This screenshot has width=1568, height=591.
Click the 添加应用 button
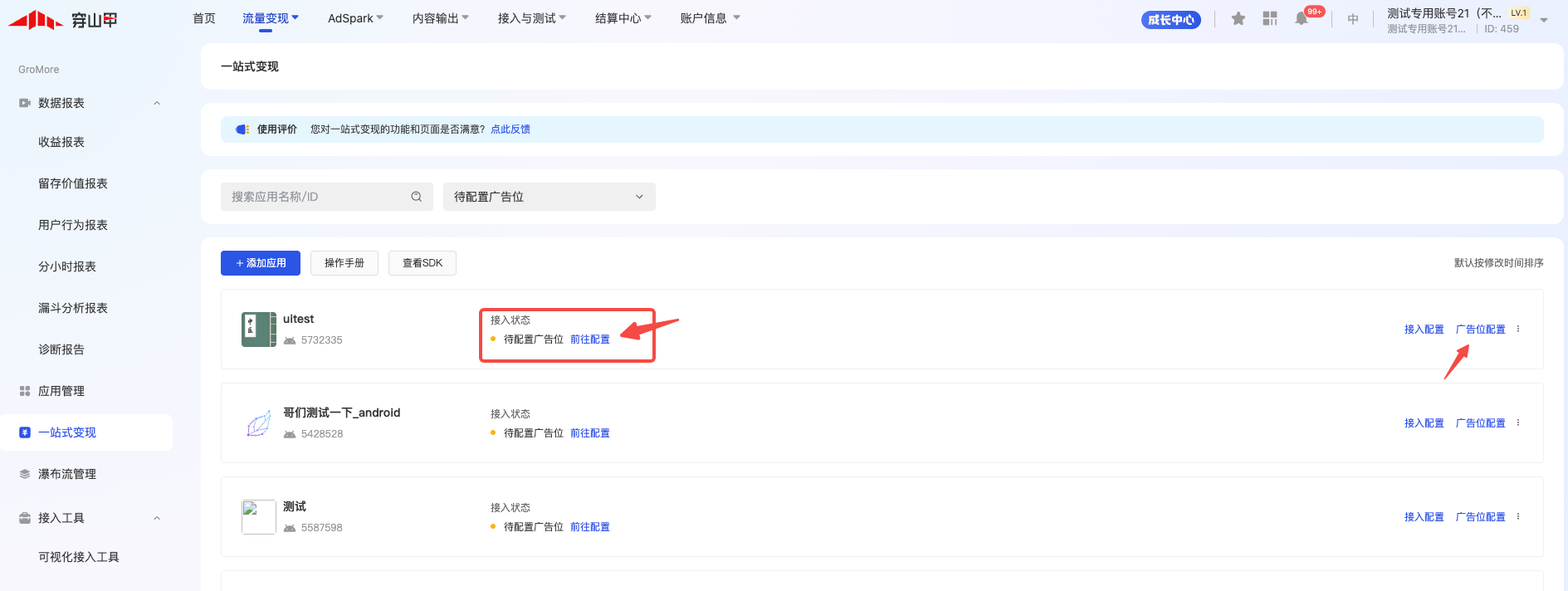tap(261, 263)
